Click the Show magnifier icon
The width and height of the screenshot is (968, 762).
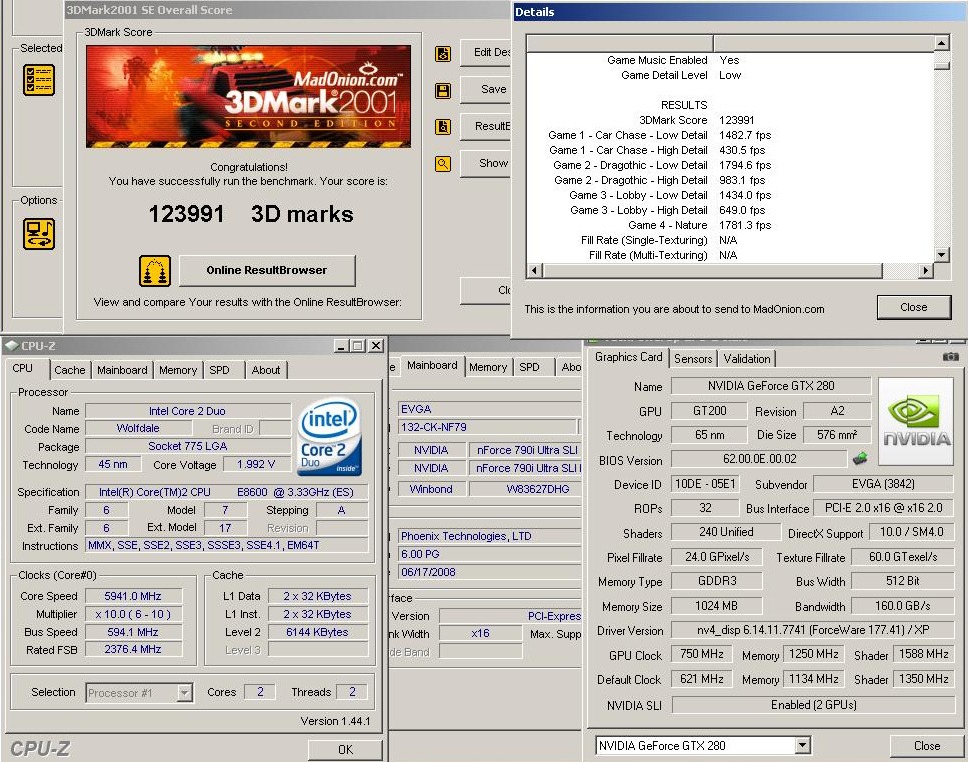(x=443, y=164)
